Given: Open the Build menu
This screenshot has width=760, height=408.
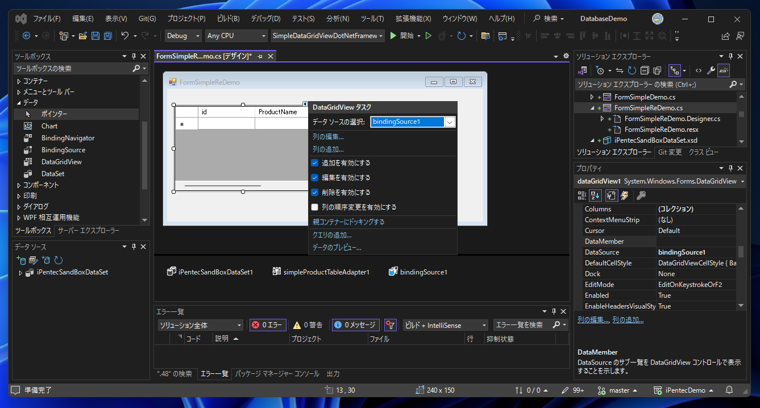Looking at the screenshot, I should tap(228, 19).
